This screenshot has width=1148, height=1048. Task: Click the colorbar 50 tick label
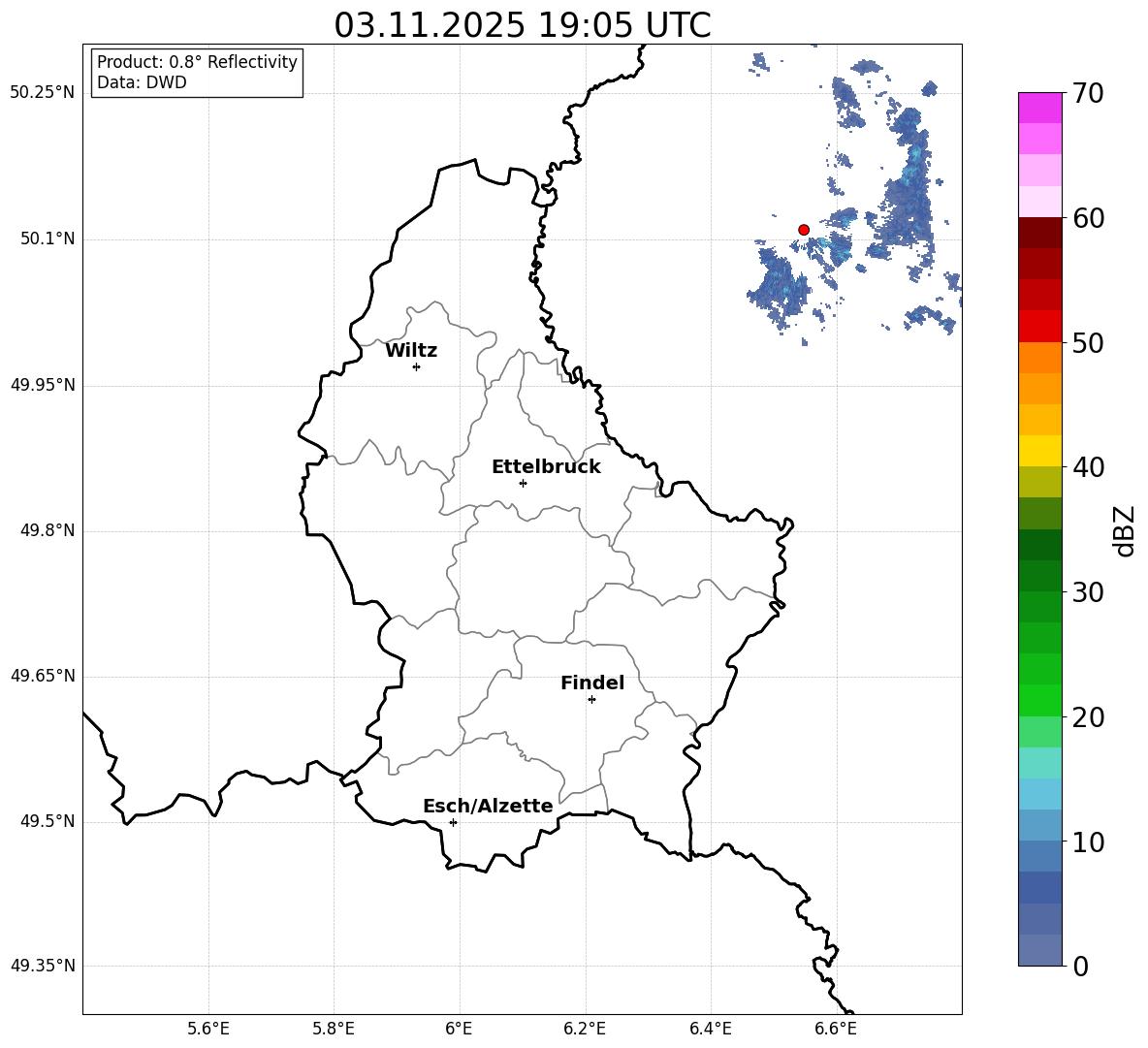point(1088,342)
